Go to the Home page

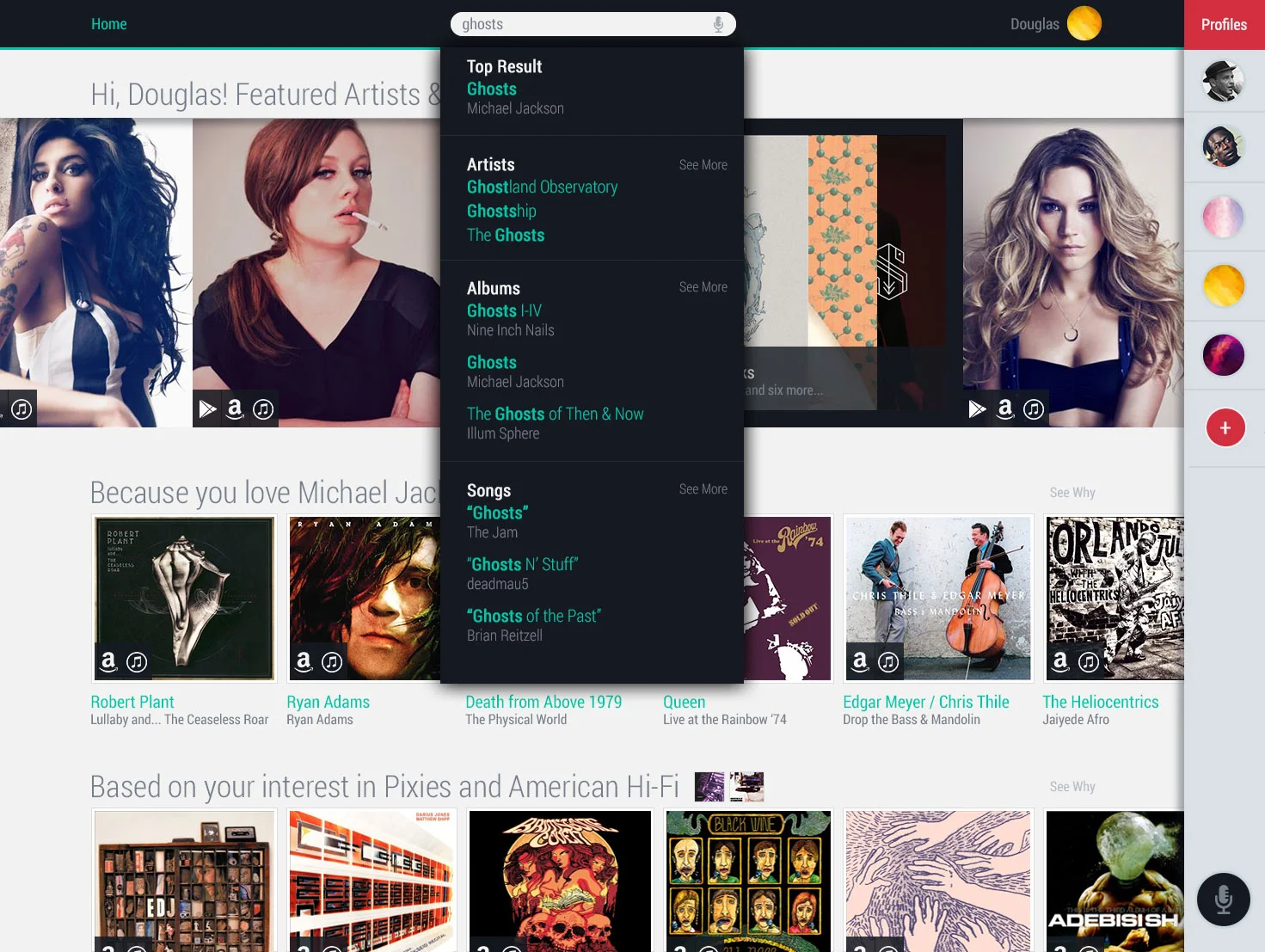click(x=109, y=24)
